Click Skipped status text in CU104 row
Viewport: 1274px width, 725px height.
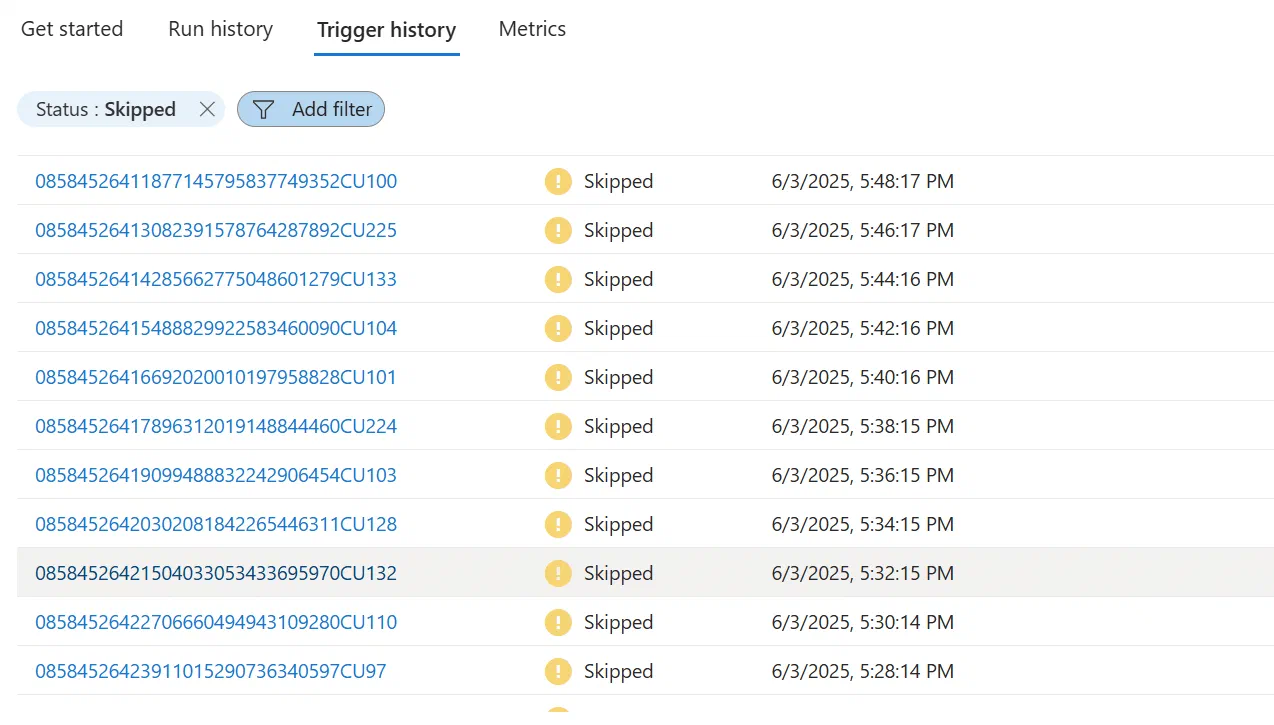pyautogui.click(x=618, y=328)
